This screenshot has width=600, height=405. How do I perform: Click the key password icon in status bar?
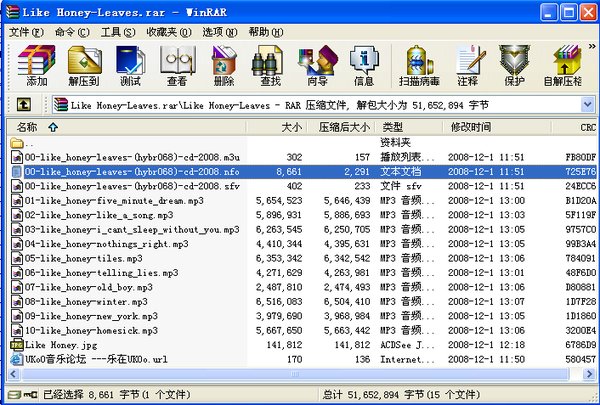click(31, 395)
